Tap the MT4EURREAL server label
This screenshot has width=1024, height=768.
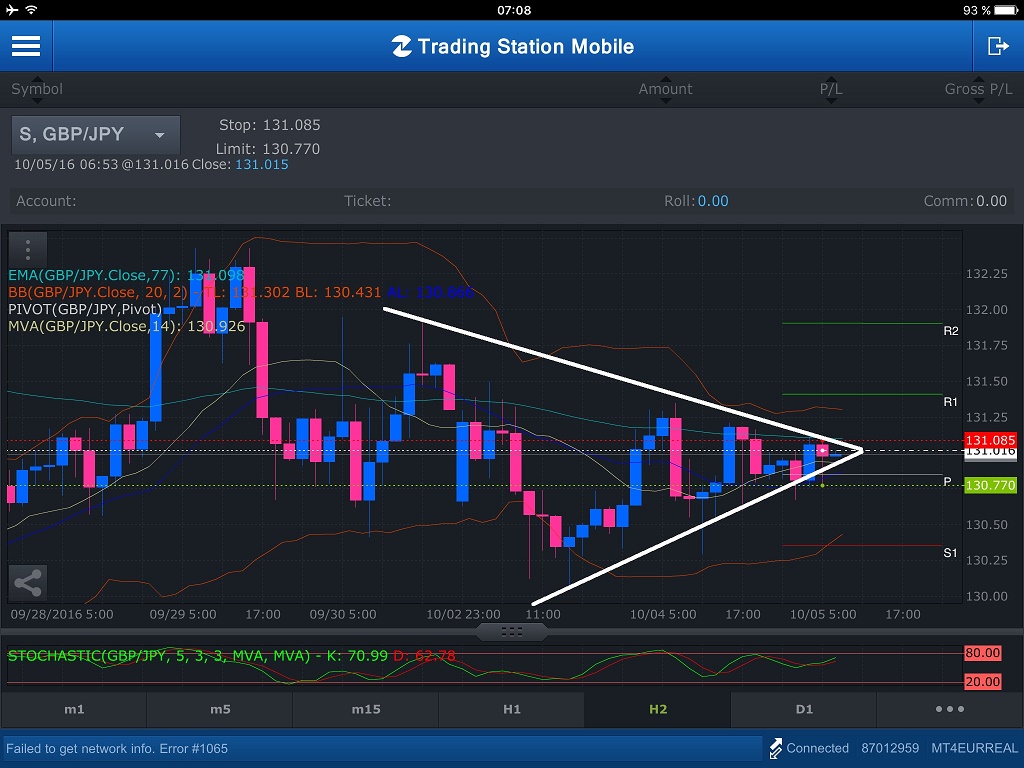(974, 748)
